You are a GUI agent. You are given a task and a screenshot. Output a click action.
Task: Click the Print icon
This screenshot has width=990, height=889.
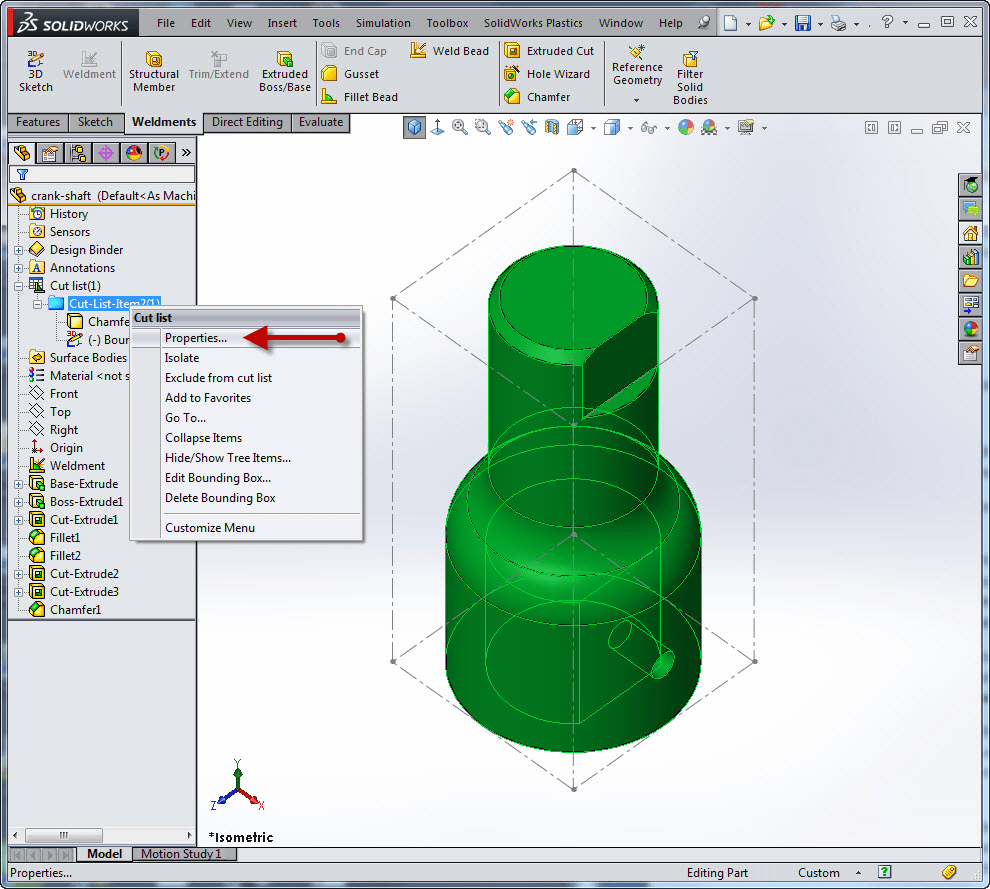coord(838,23)
